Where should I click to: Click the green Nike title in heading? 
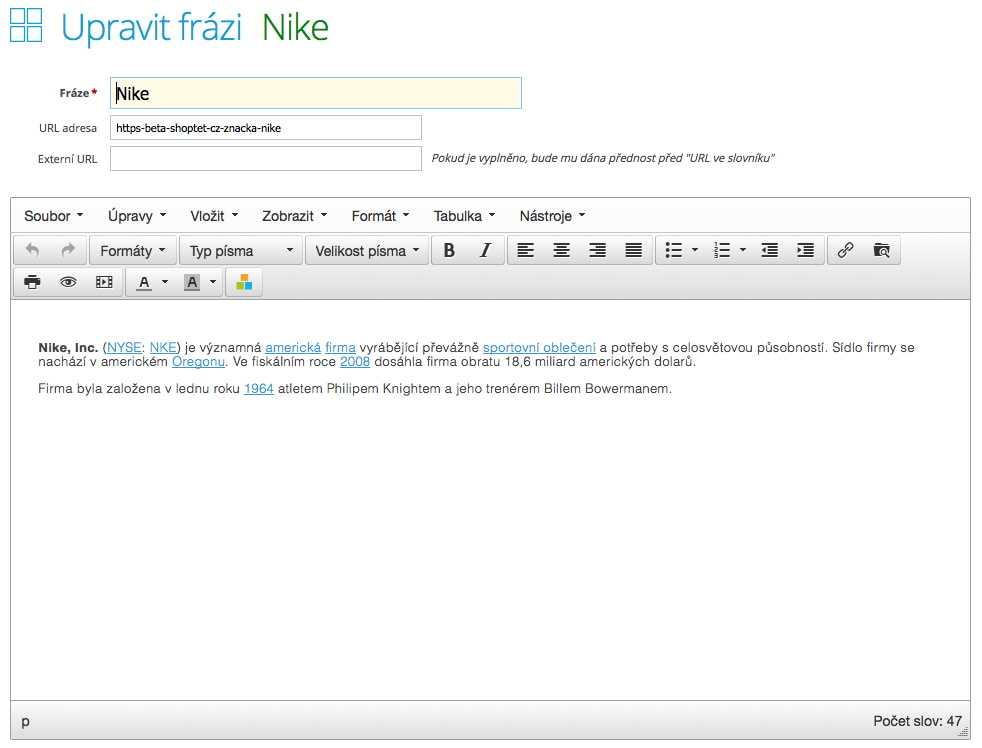(x=295, y=28)
